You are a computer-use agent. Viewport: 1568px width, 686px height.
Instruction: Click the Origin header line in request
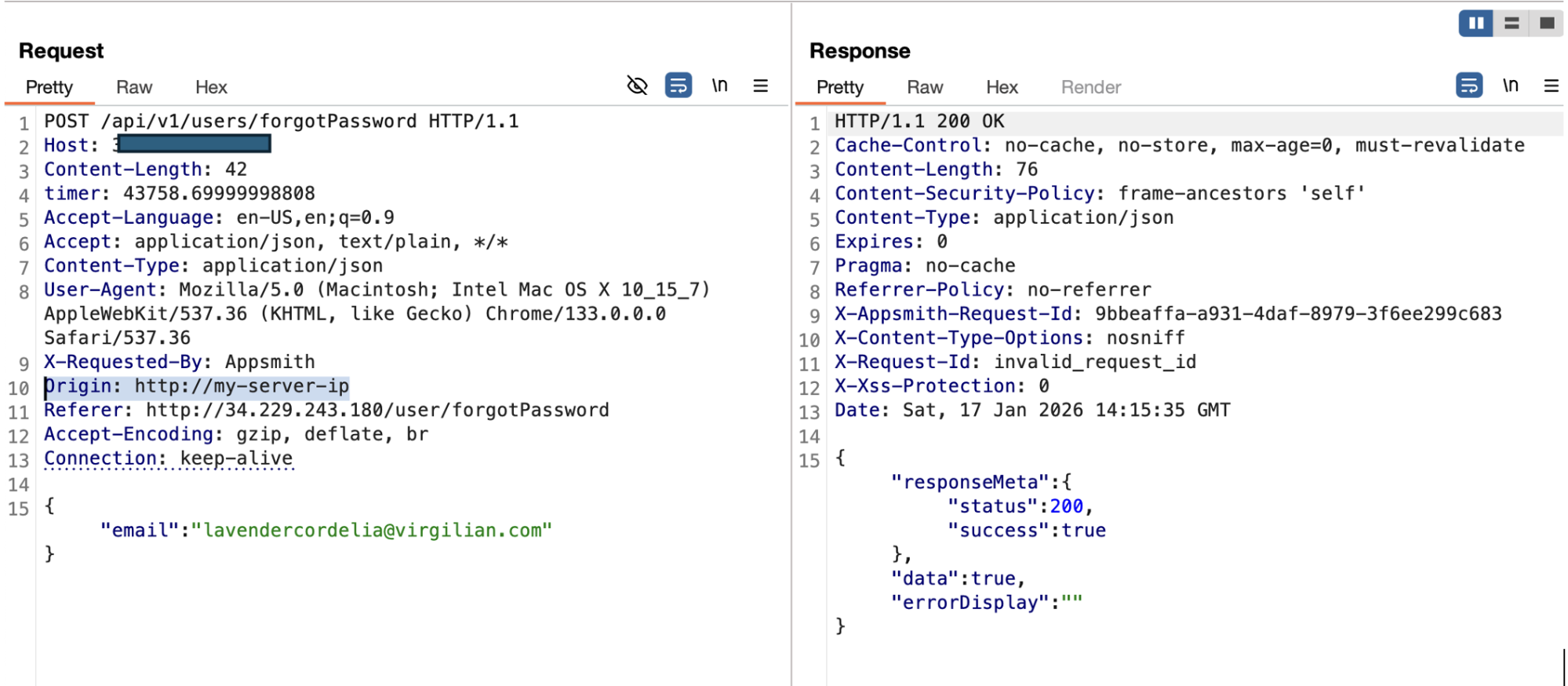[196, 386]
